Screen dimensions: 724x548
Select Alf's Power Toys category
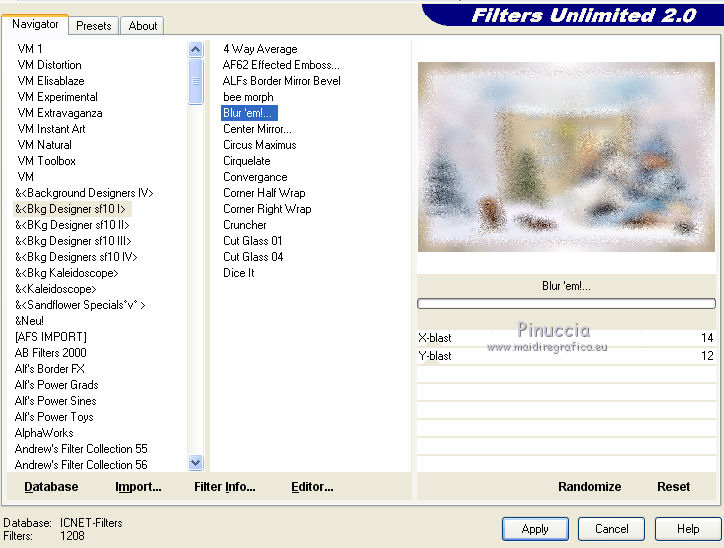click(x=54, y=417)
